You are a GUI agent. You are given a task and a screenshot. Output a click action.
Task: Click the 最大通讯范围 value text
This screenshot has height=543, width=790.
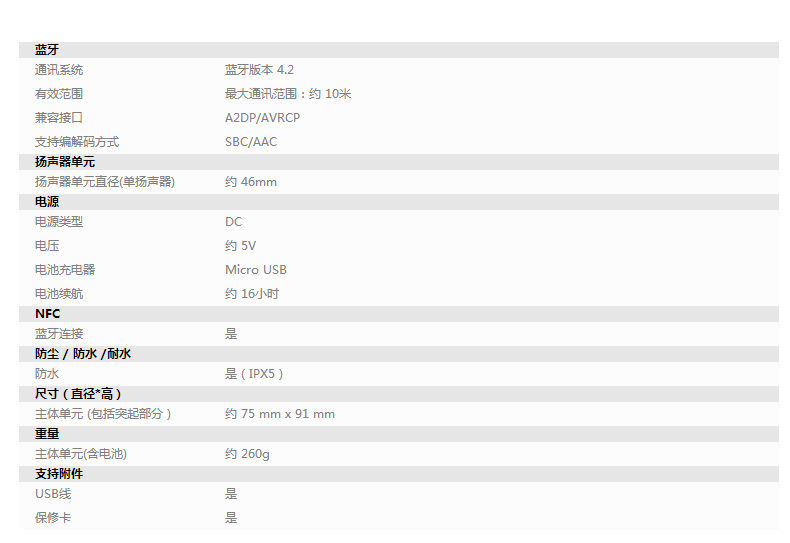point(288,94)
